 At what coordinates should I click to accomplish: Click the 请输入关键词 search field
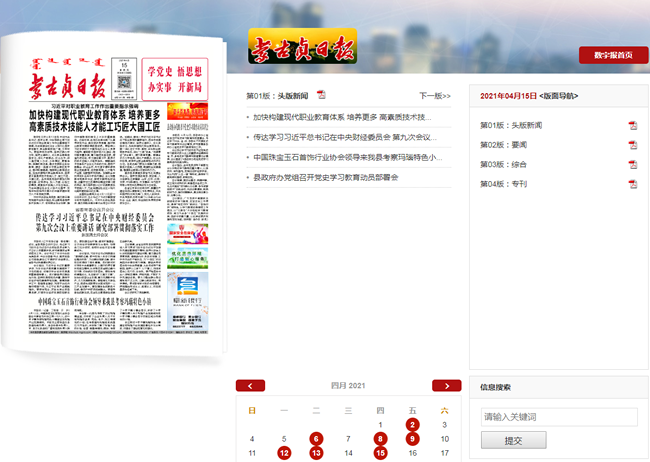tap(559, 417)
